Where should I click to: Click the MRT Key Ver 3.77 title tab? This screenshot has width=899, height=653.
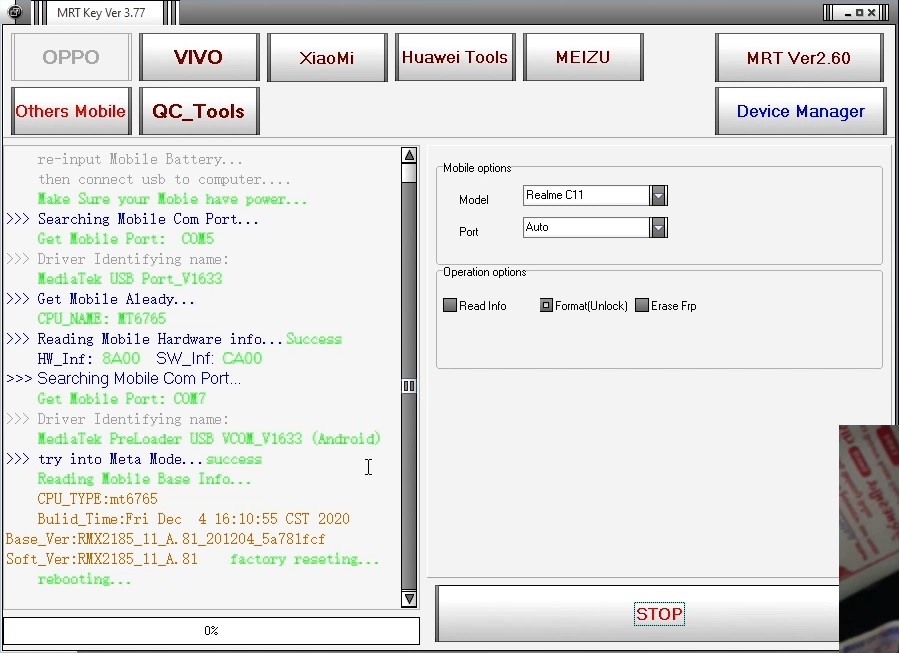coord(101,13)
